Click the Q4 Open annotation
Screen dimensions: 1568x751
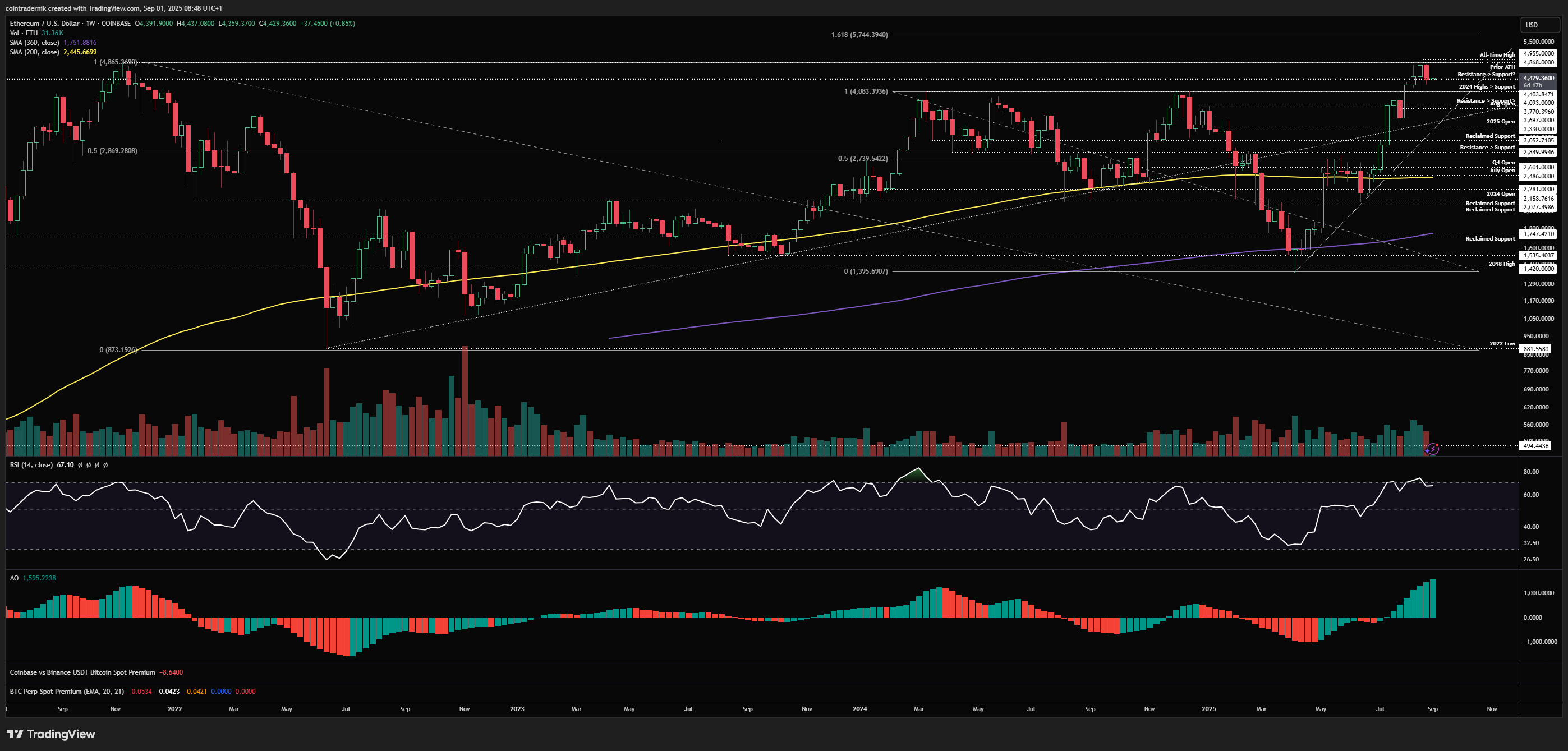[1503, 163]
